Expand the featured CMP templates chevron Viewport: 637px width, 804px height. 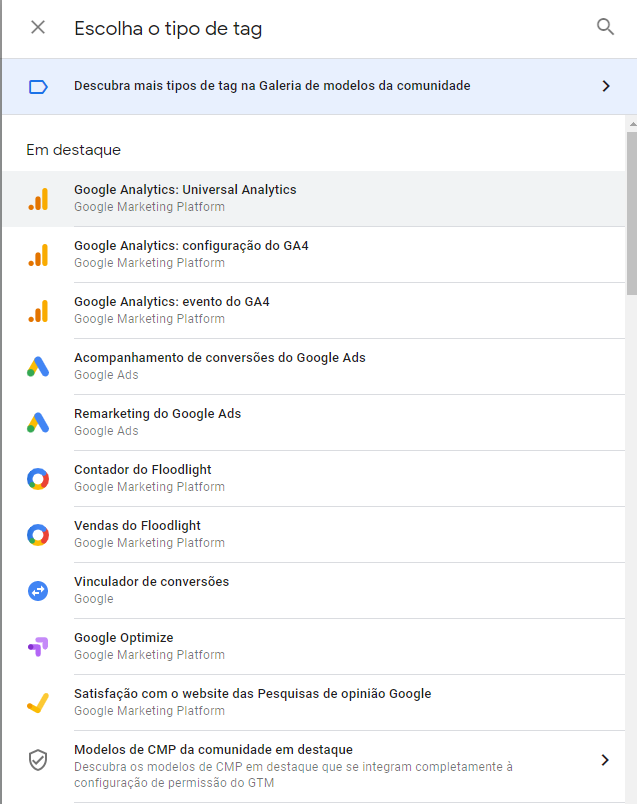[605, 760]
